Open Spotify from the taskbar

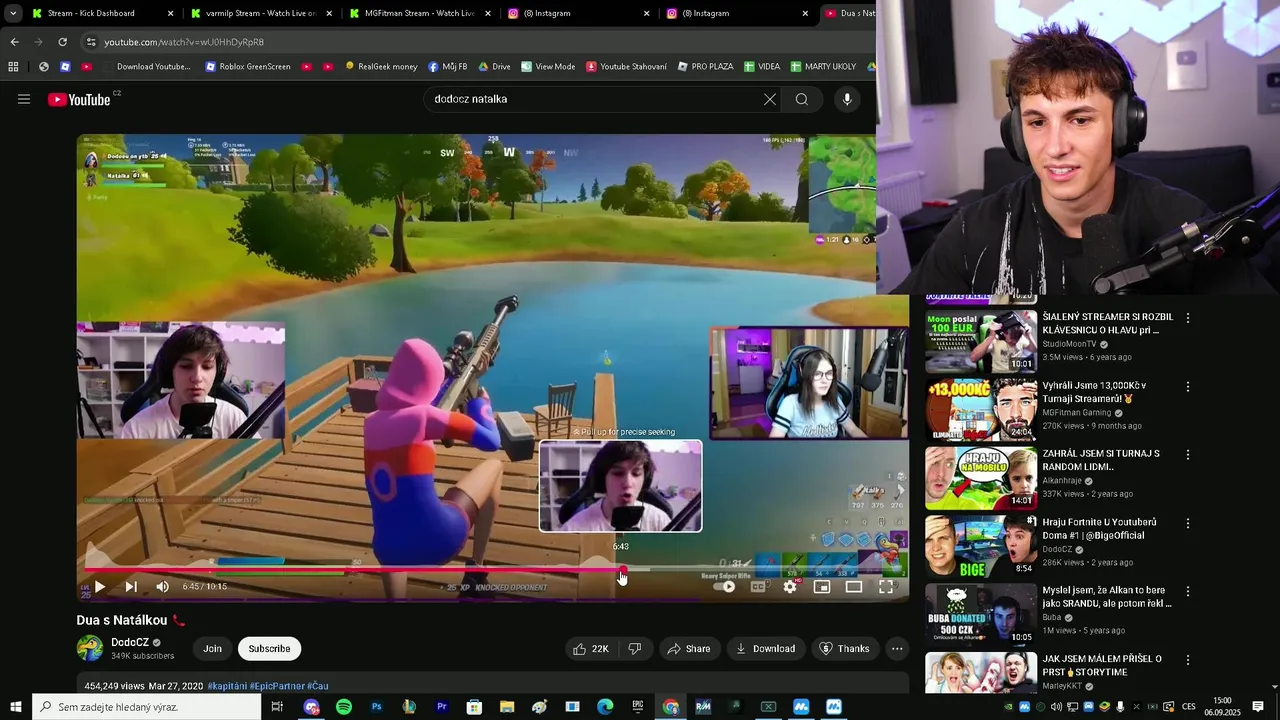(344, 707)
